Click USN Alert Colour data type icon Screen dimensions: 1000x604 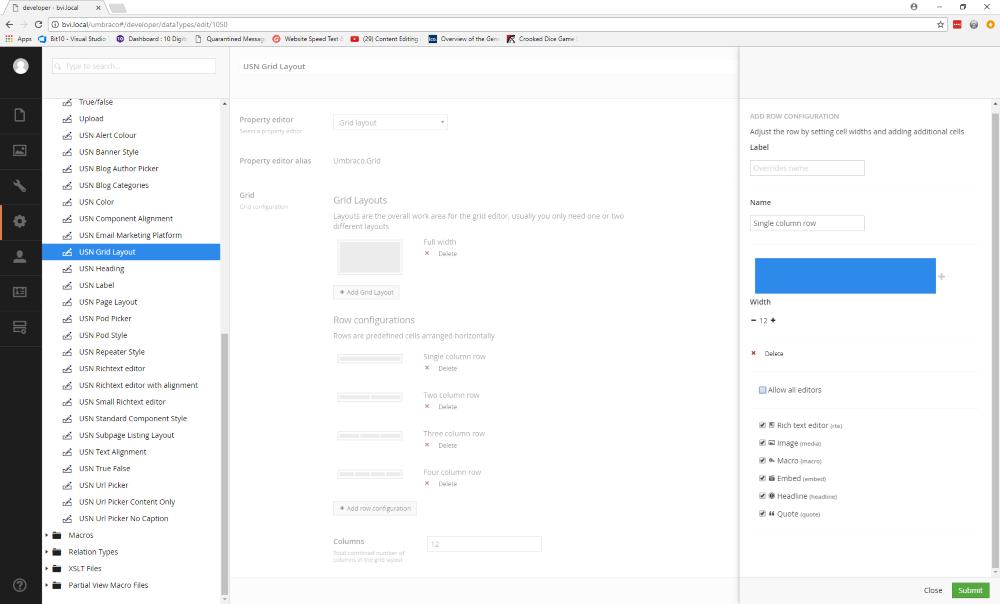coord(67,135)
